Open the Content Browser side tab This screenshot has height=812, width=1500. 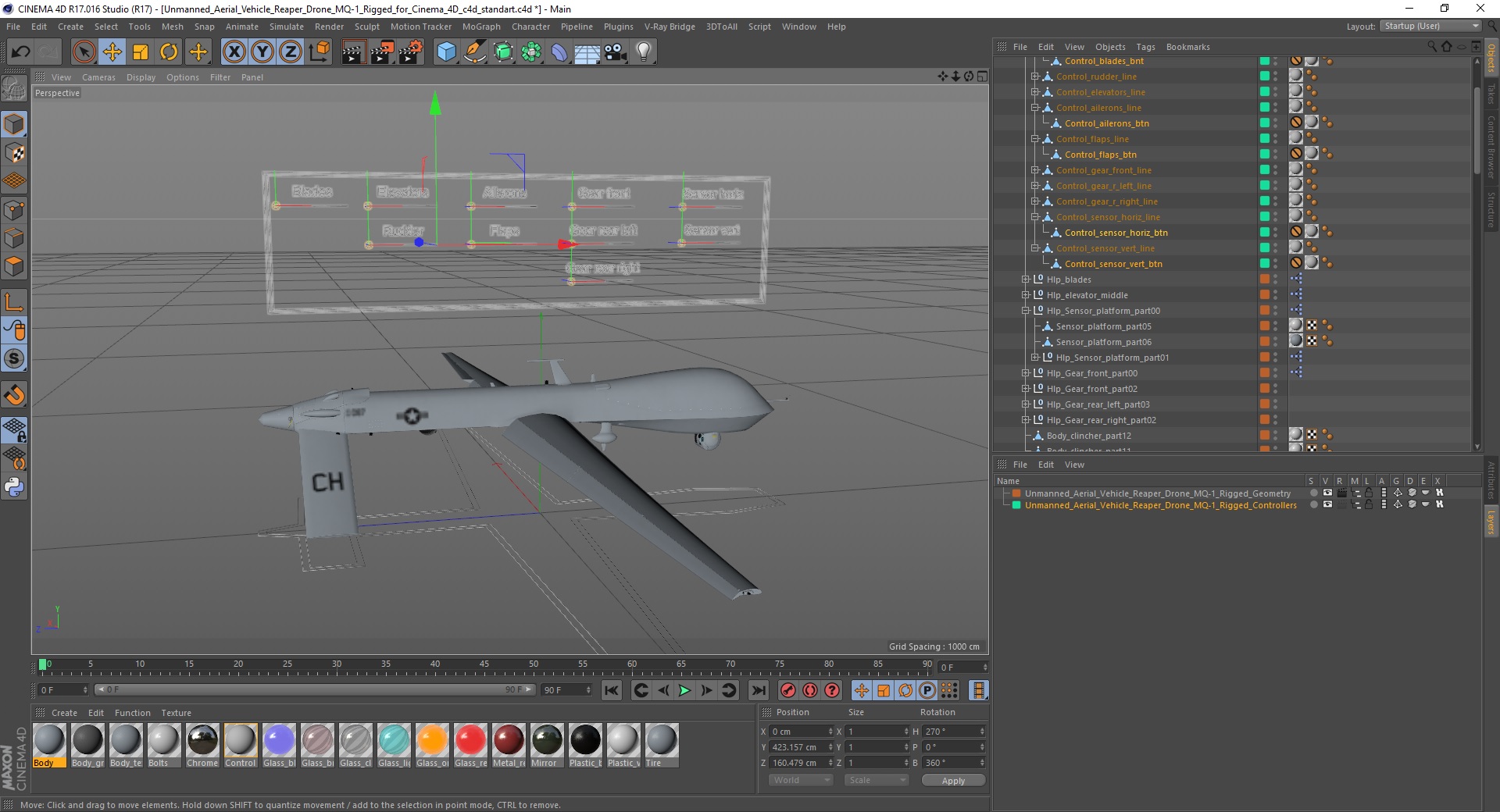(x=1491, y=147)
